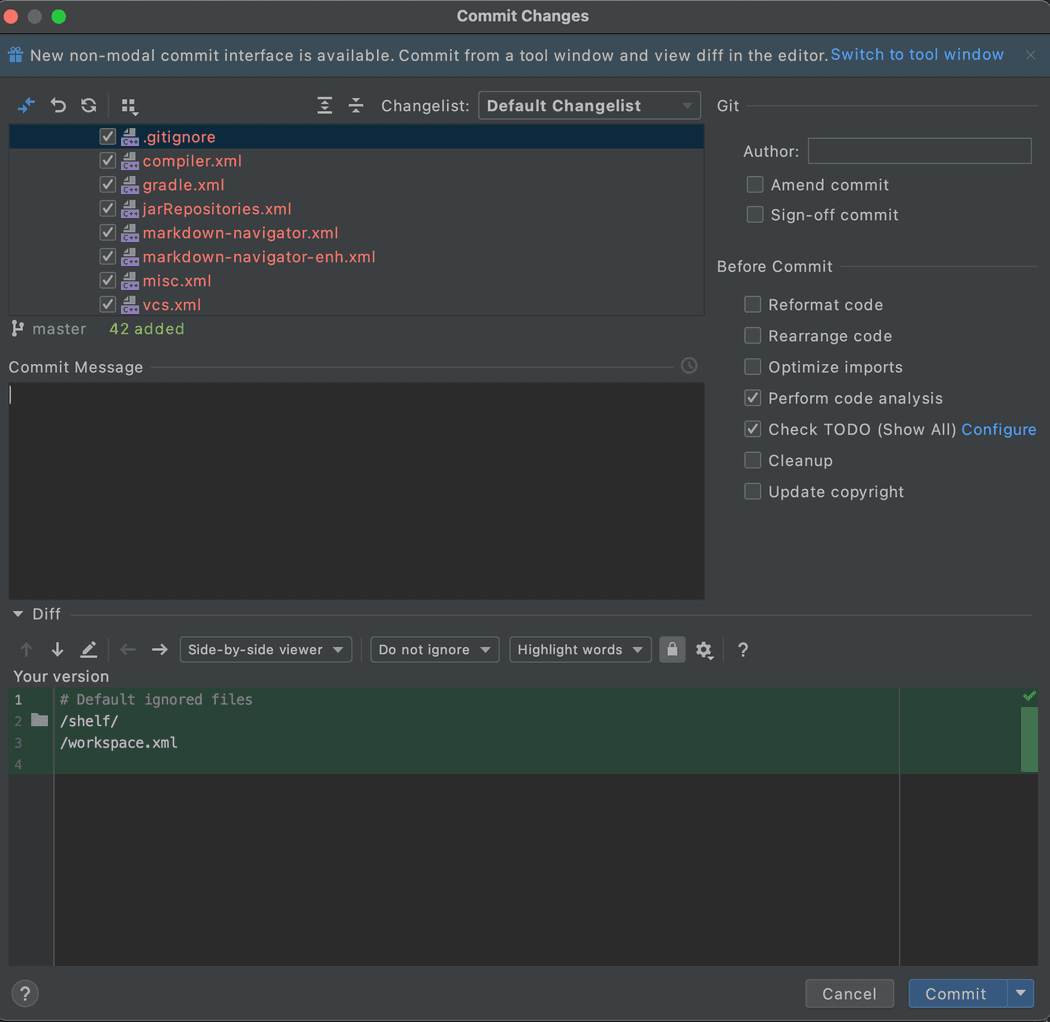Screen dimensions: 1050x1022
Task: Collapse all changed files
Action: [x=356, y=105]
